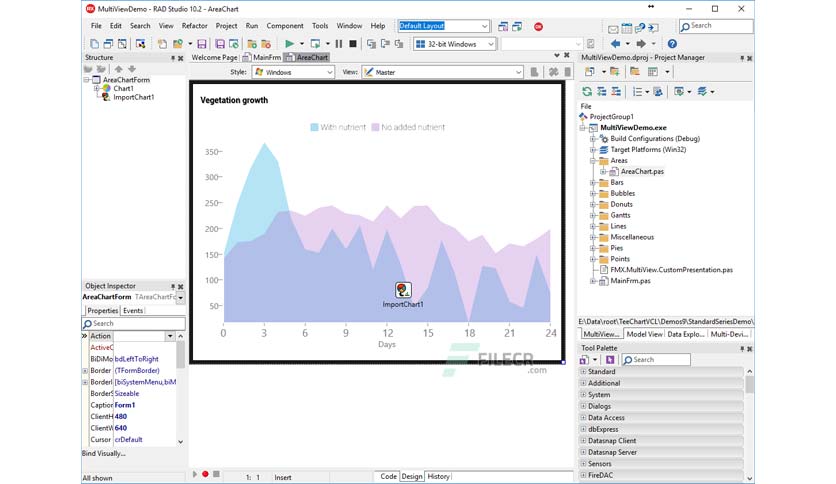
Task: Click Expand All icon in Project Manager
Action: (601, 92)
